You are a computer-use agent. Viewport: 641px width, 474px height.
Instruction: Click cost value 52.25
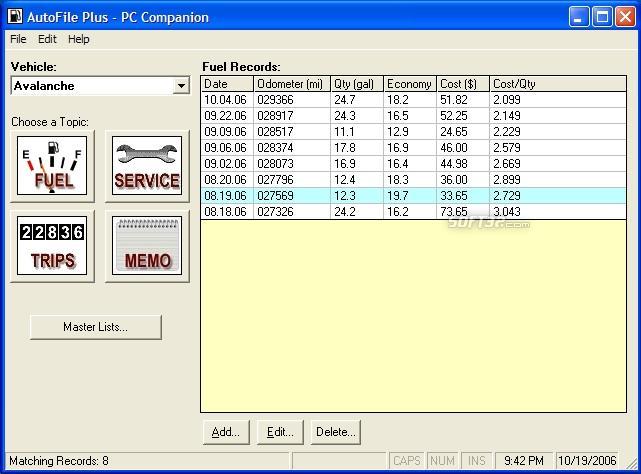pos(454,116)
